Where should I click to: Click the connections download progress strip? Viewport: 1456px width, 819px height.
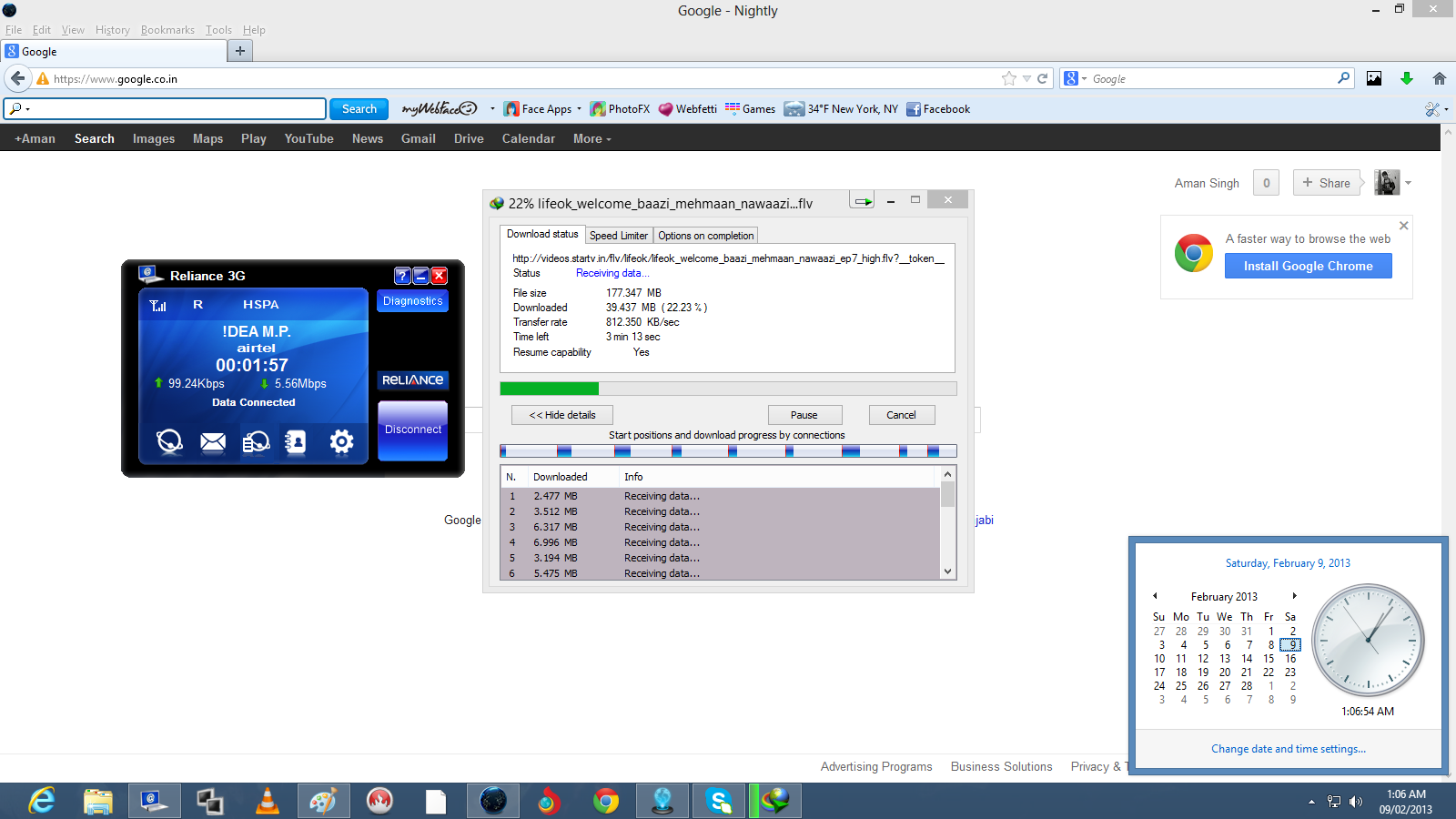[728, 450]
